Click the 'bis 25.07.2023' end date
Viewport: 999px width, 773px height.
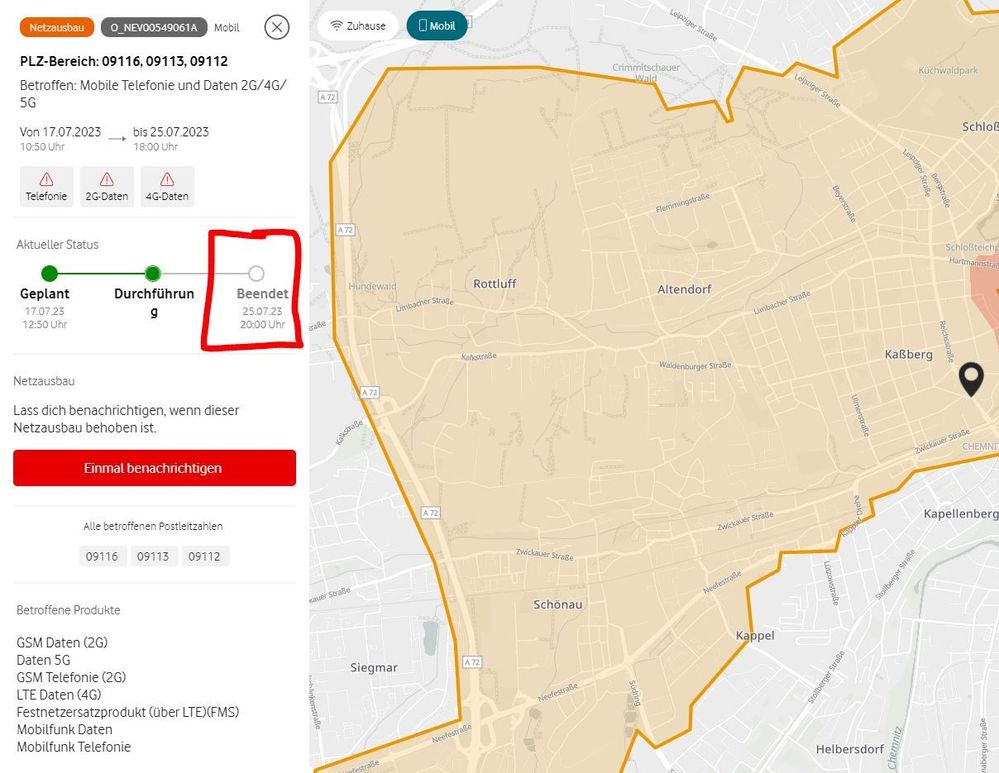coord(171,132)
